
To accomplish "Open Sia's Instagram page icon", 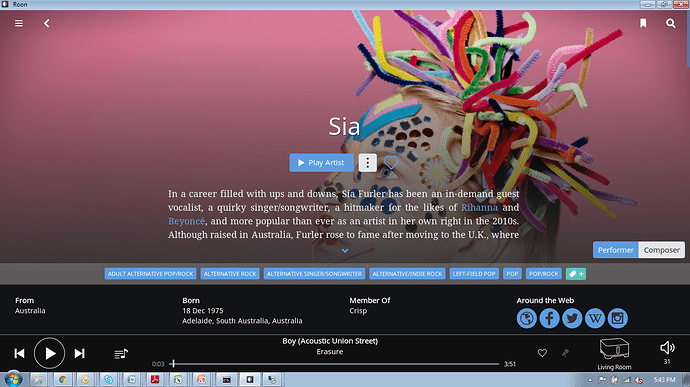I will coord(617,318).
